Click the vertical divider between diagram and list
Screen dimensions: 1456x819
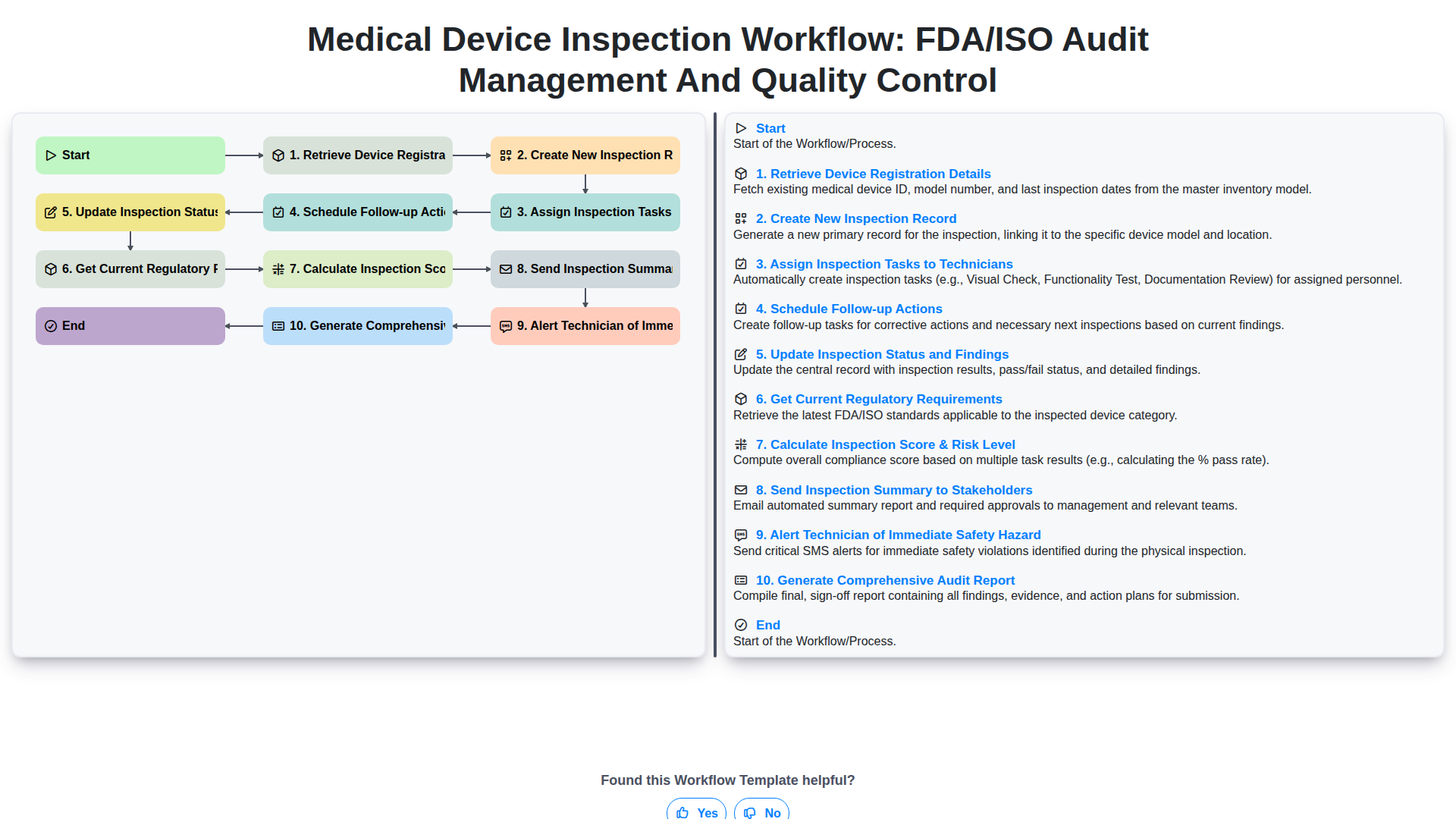click(x=715, y=385)
